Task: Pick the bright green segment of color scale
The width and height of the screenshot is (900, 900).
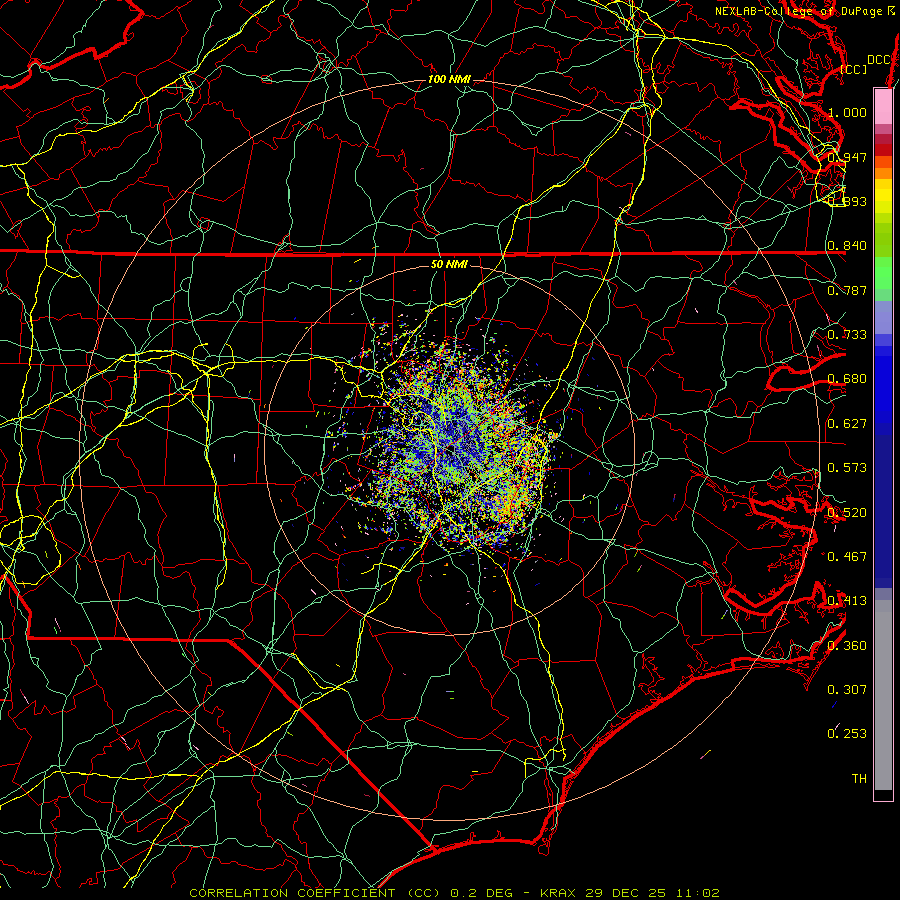Action: click(x=883, y=273)
